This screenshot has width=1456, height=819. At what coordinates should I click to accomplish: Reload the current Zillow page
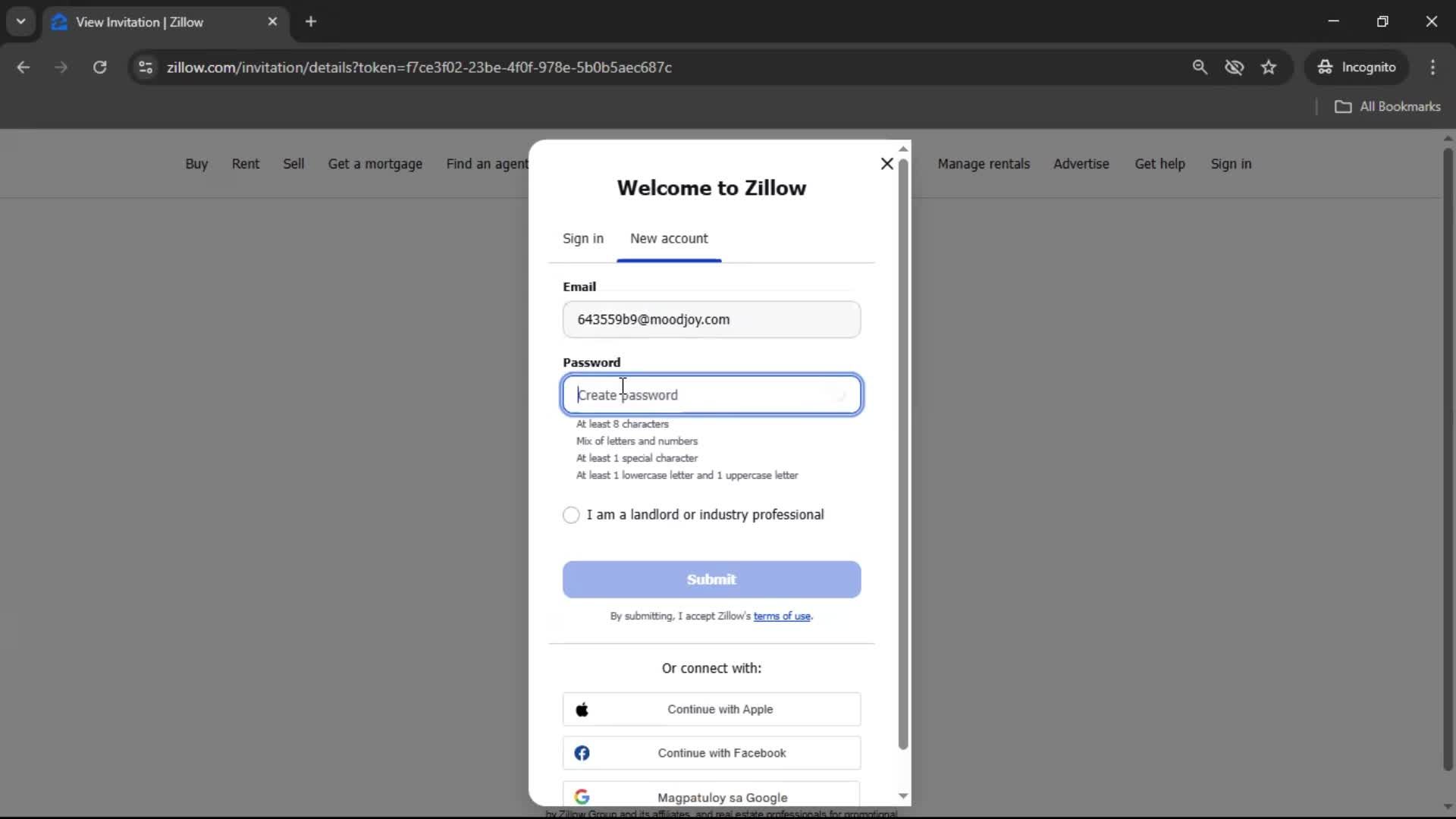click(99, 67)
